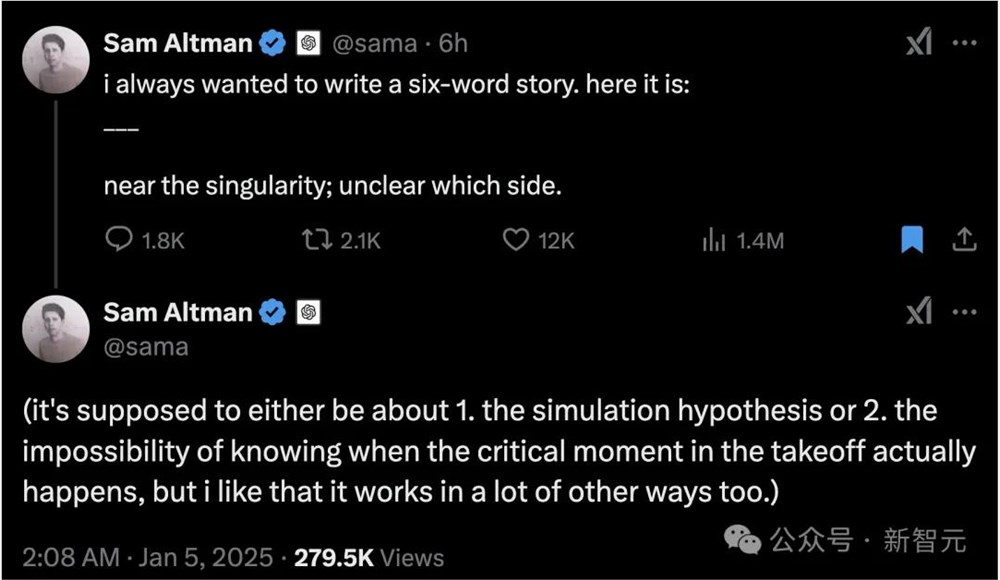
Task: Open the more options menu on first tweet
Action: point(964,44)
